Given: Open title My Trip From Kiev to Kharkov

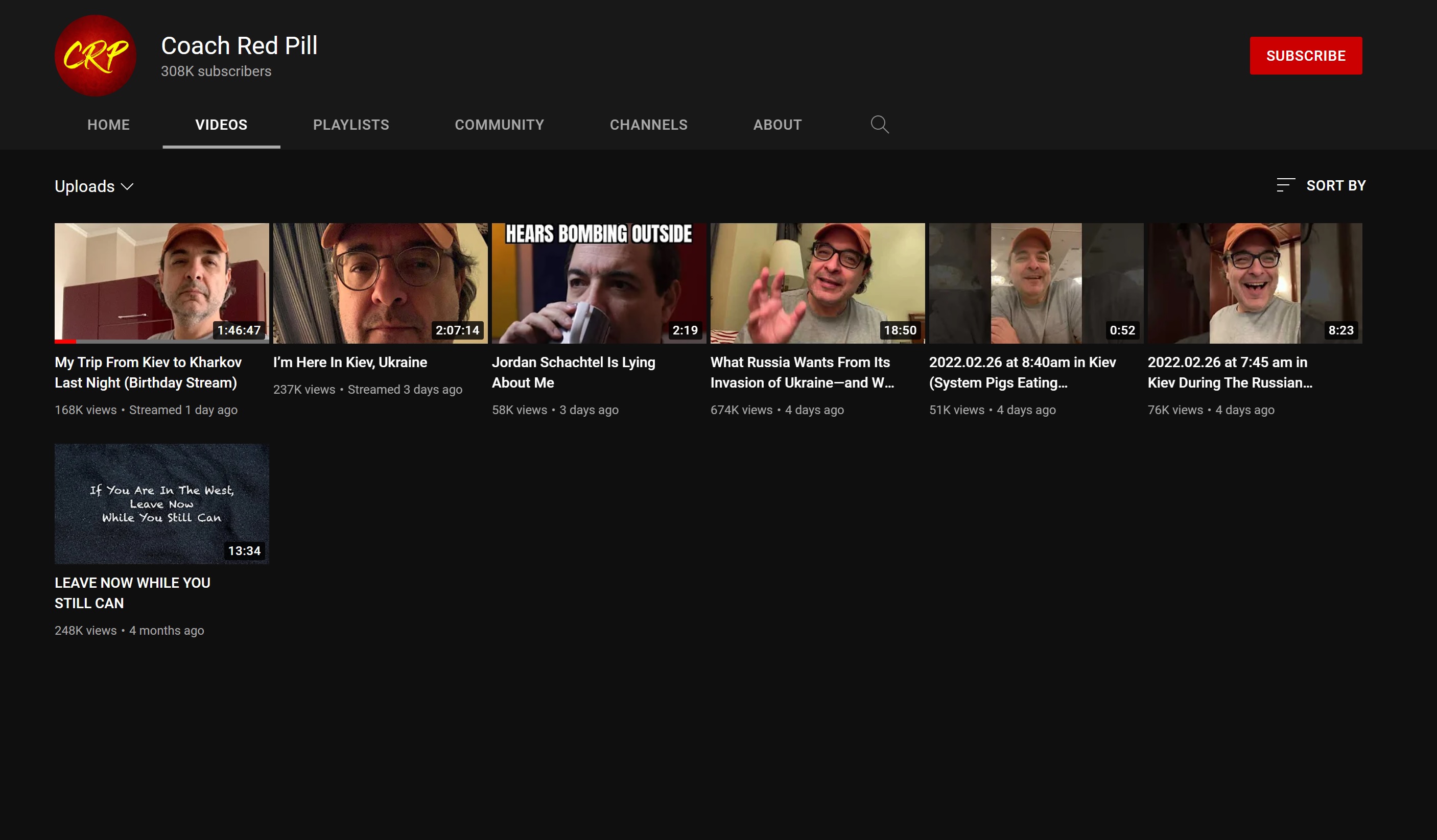Looking at the screenshot, I should 148,372.
